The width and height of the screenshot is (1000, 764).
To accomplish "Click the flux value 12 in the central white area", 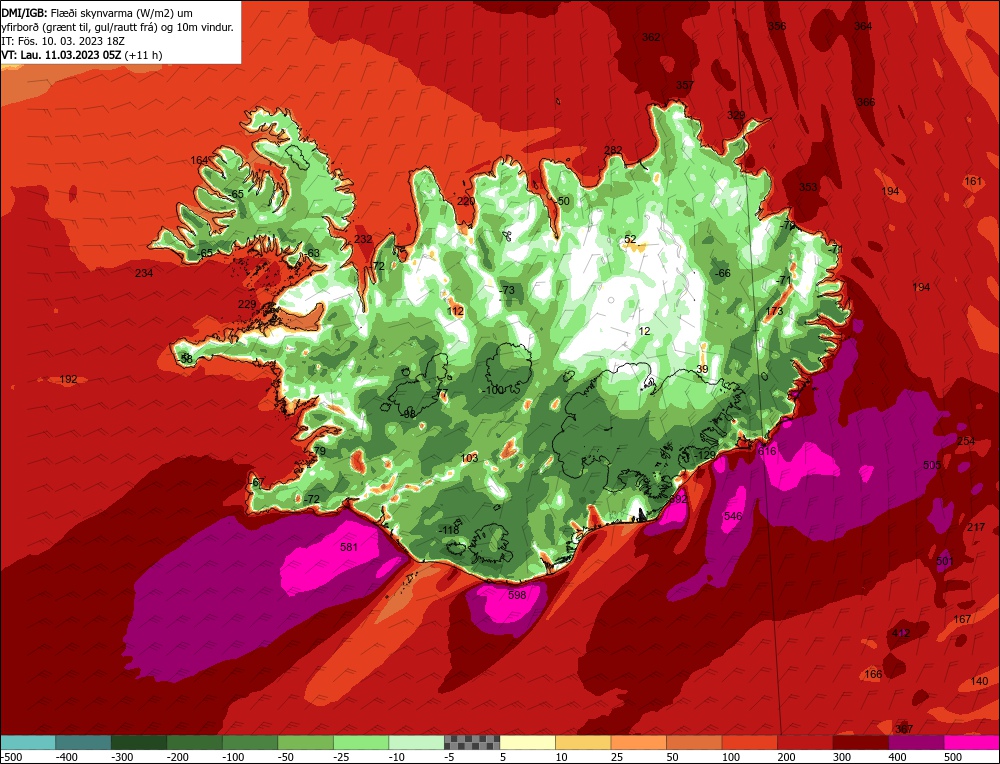I will pos(644,331).
